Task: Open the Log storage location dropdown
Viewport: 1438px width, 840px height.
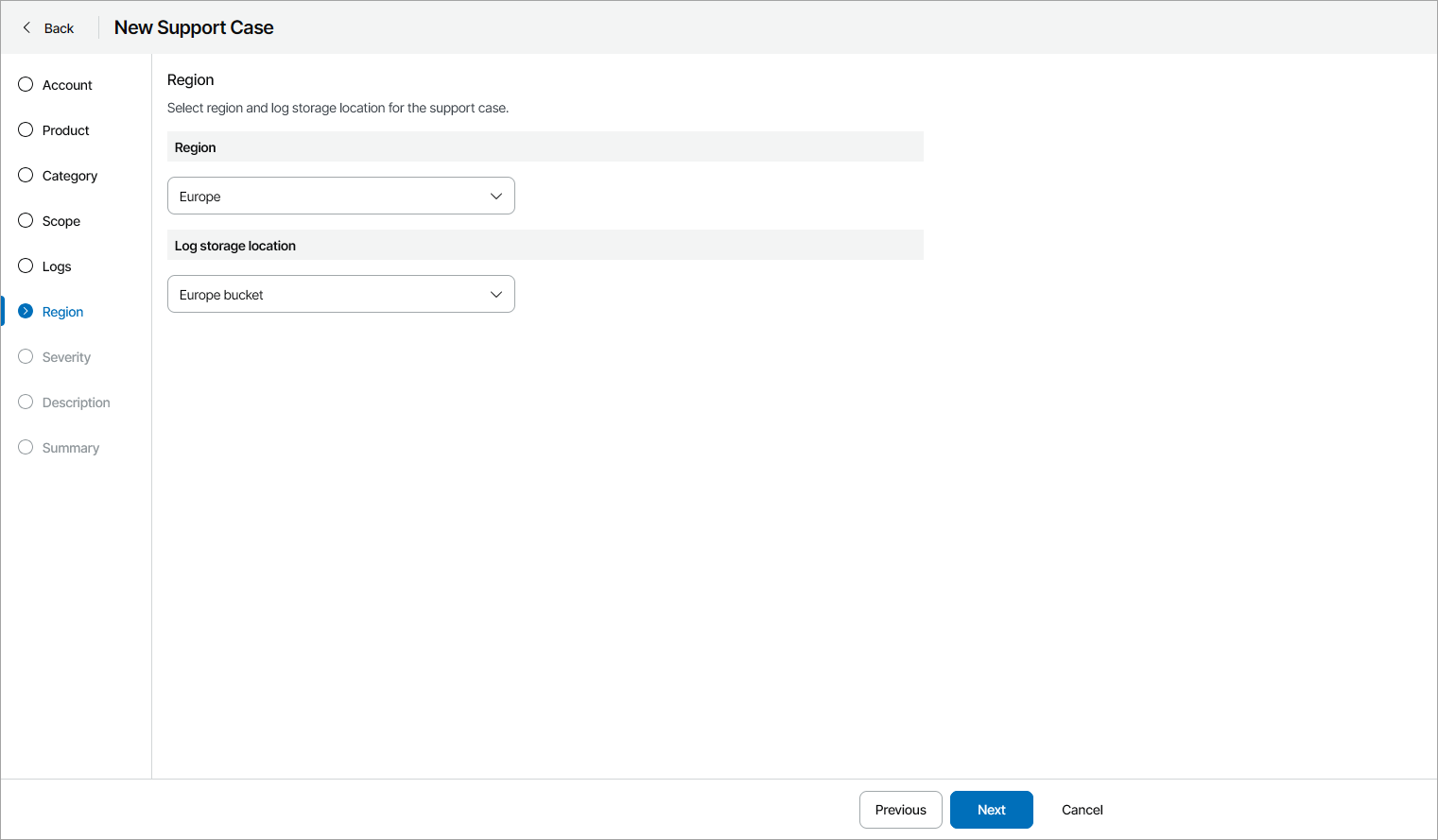Action: pyautogui.click(x=340, y=294)
